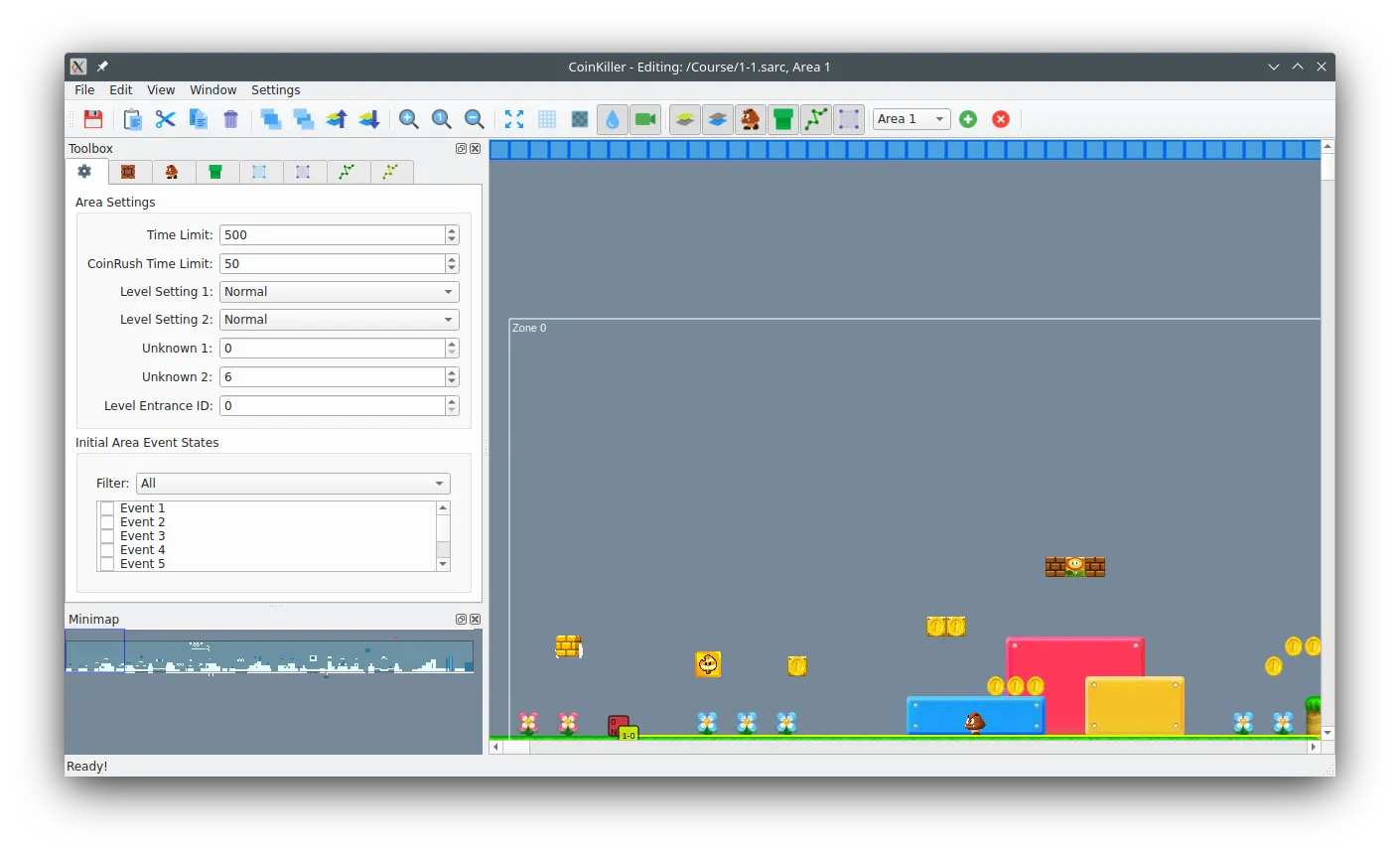
Task: Check the Event 5 checkbox
Action: pyautogui.click(x=107, y=564)
